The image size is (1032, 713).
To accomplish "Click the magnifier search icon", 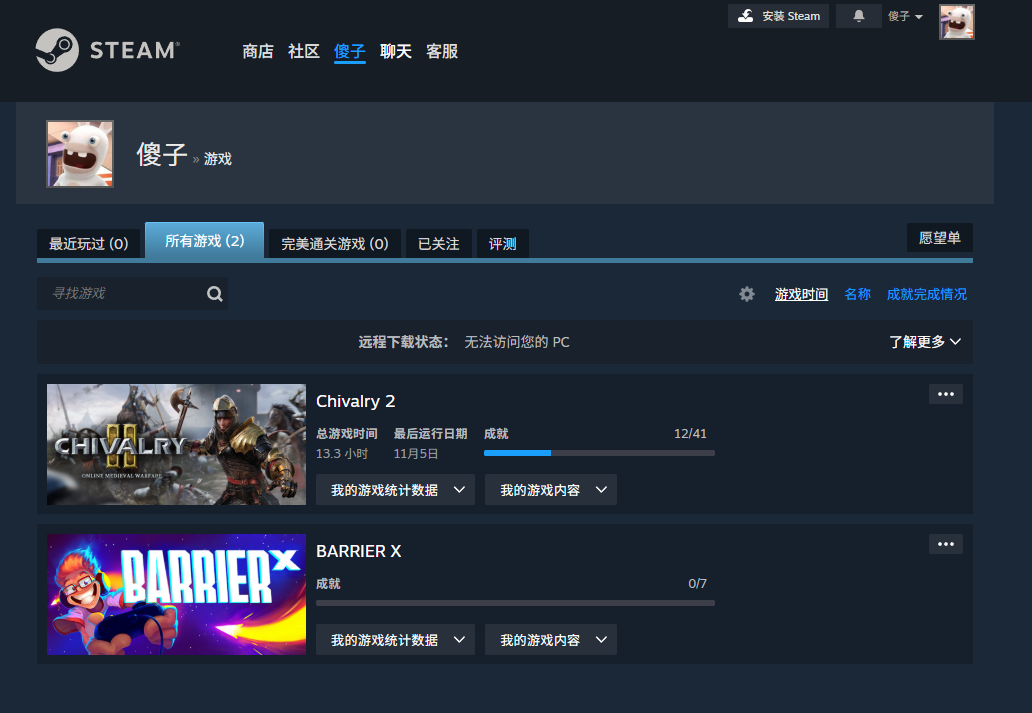I will tap(214, 294).
